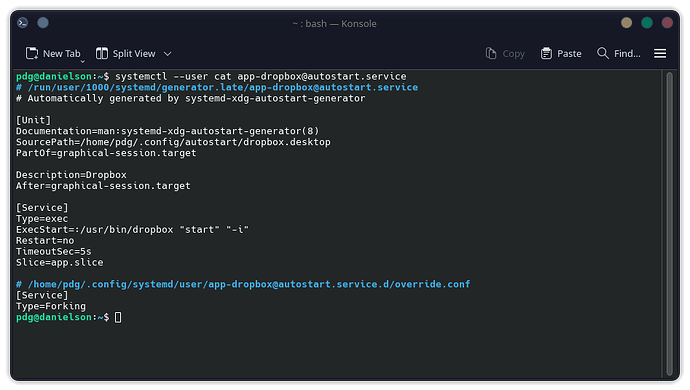This screenshot has width=690, height=390.
Task: Click the Documentation=man line
Action: click(168, 131)
